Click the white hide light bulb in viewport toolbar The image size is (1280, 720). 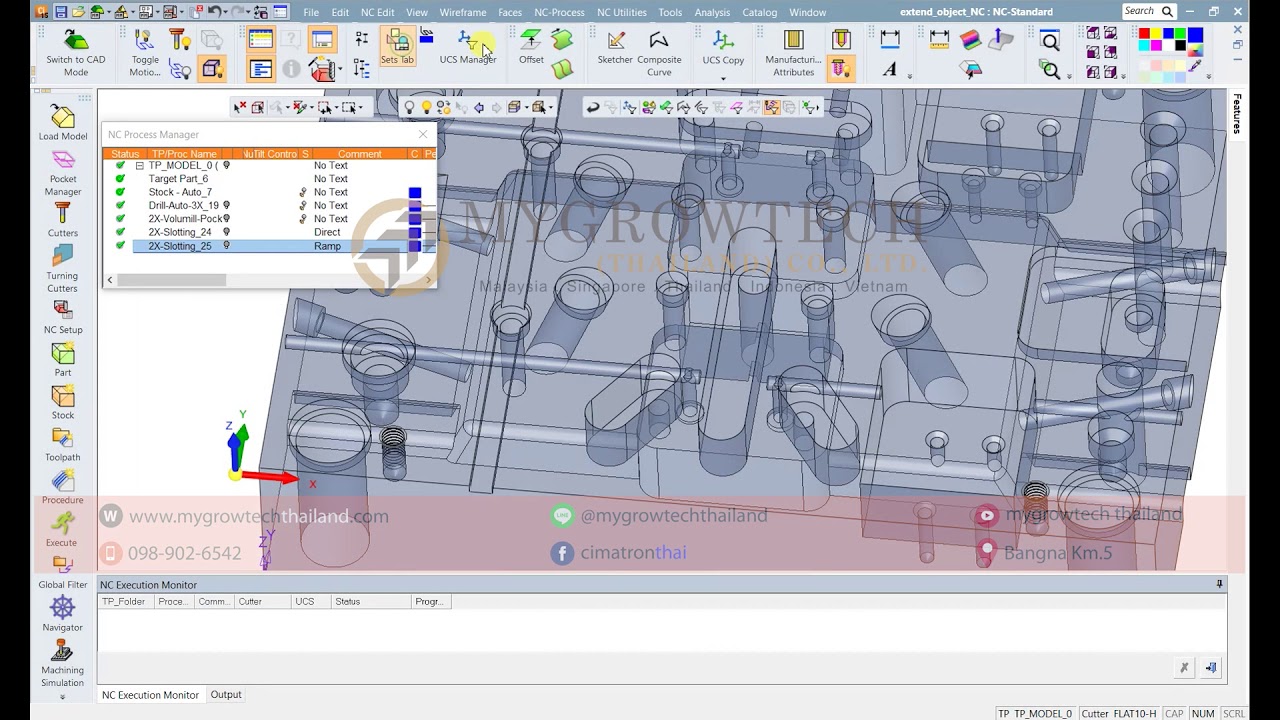tap(409, 107)
